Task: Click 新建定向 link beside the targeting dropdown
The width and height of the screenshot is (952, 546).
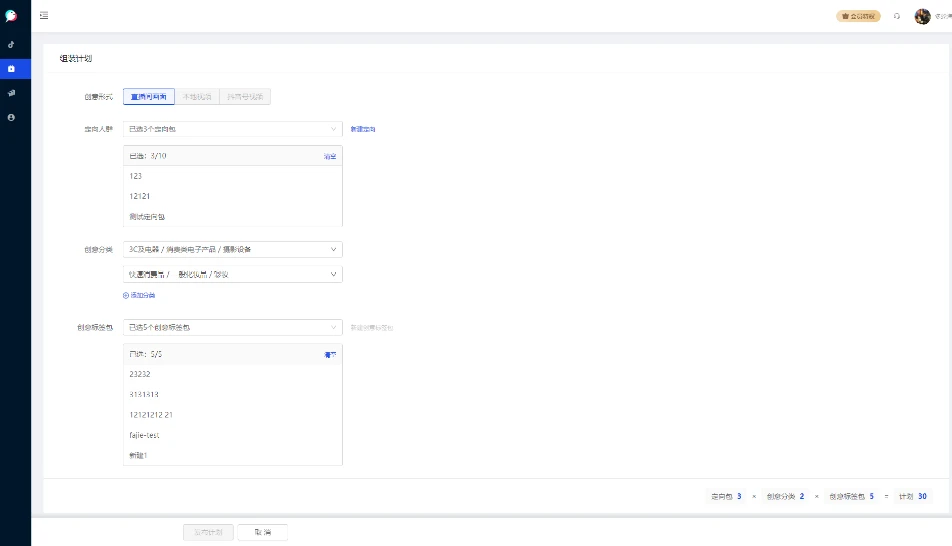Action: [363, 129]
